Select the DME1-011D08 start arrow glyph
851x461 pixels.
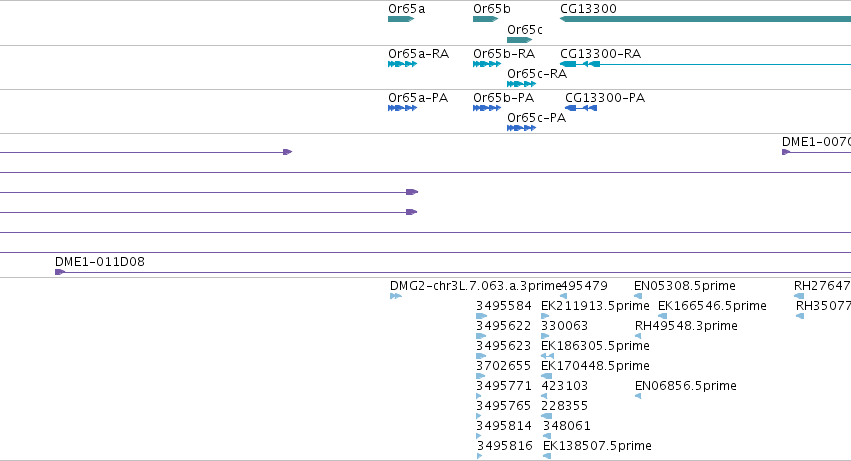pos(60,272)
